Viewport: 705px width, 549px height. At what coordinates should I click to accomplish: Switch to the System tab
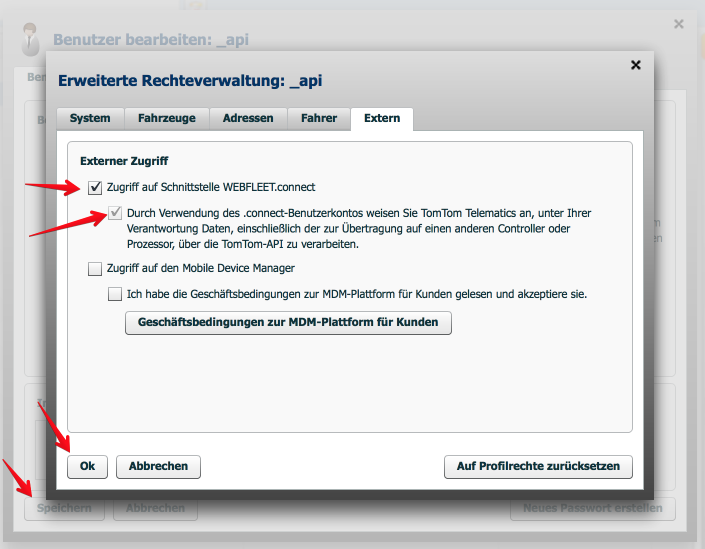(x=90, y=118)
